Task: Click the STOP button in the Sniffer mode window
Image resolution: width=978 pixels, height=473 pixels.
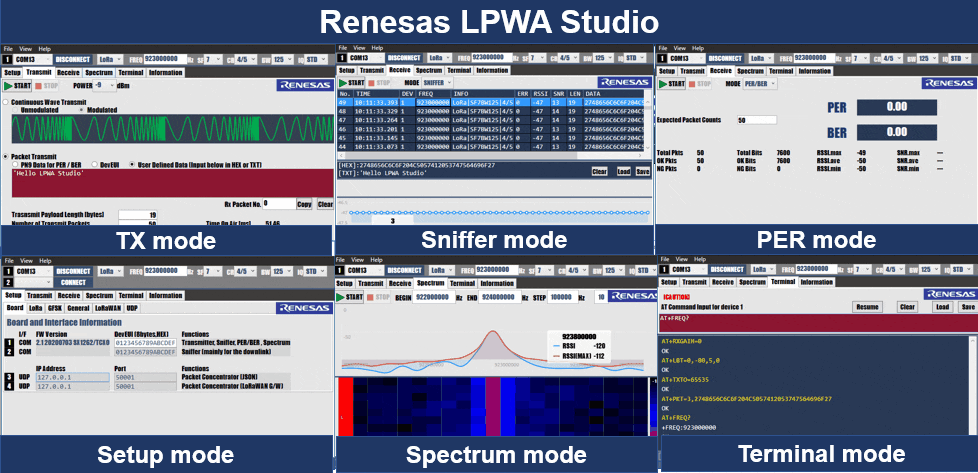Action: pyautogui.click(x=381, y=82)
